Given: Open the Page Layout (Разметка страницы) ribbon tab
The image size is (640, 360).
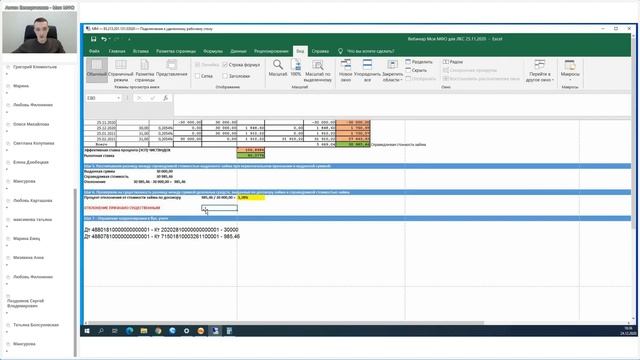Looking at the screenshot, I should click(x=176, y=51).
